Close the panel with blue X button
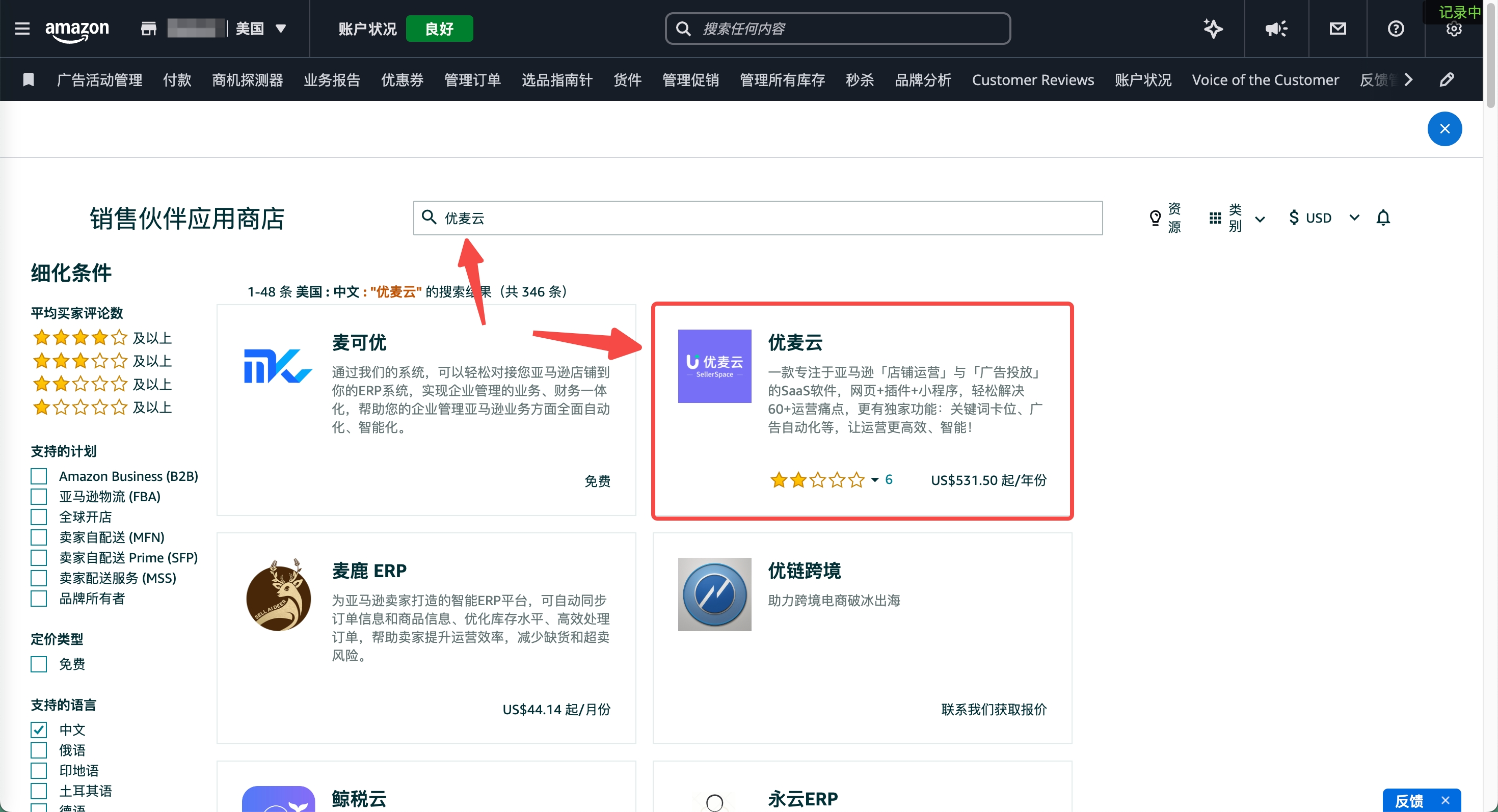This screenshot has height=812, width=1498. click(x=1444, y=129)
